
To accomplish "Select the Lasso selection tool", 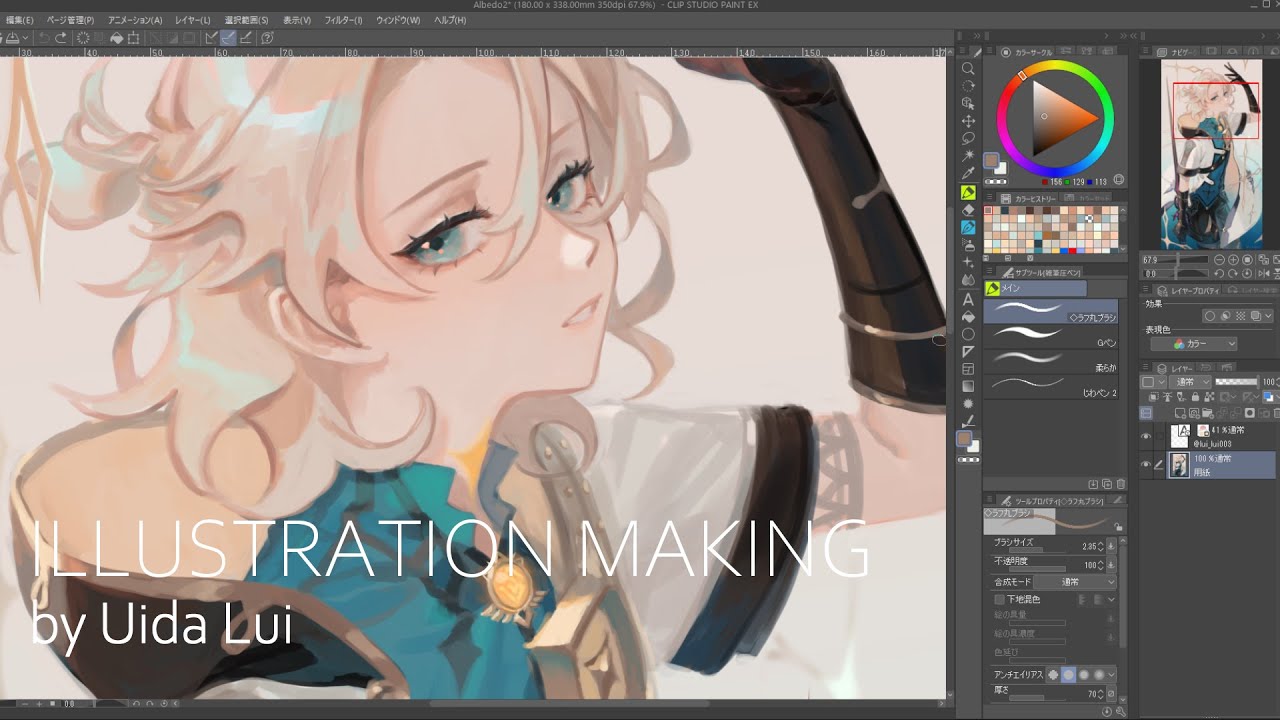I will pyautogui.click(x=968, y=139).
